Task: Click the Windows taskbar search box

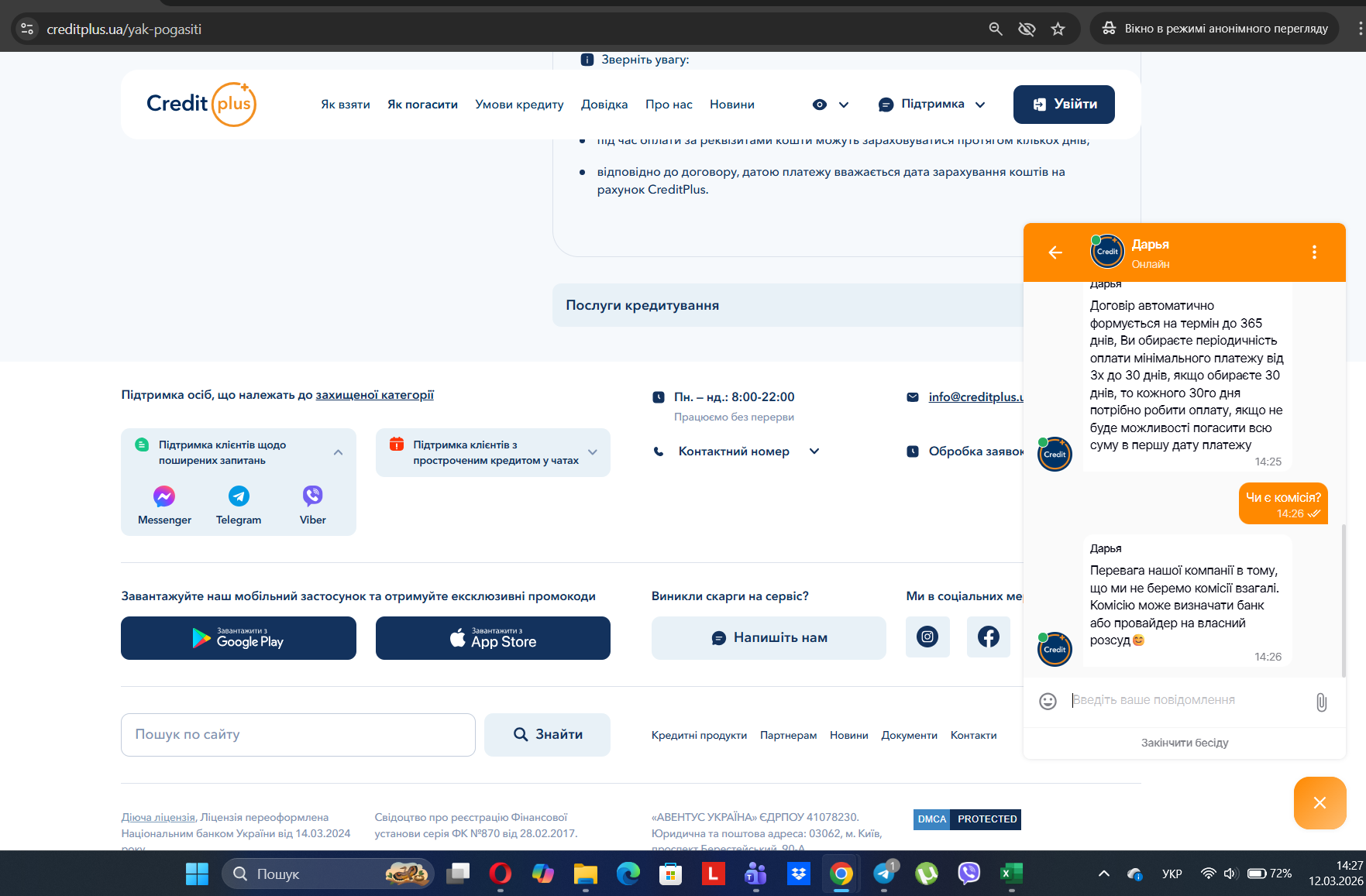Action: (328, 874)
